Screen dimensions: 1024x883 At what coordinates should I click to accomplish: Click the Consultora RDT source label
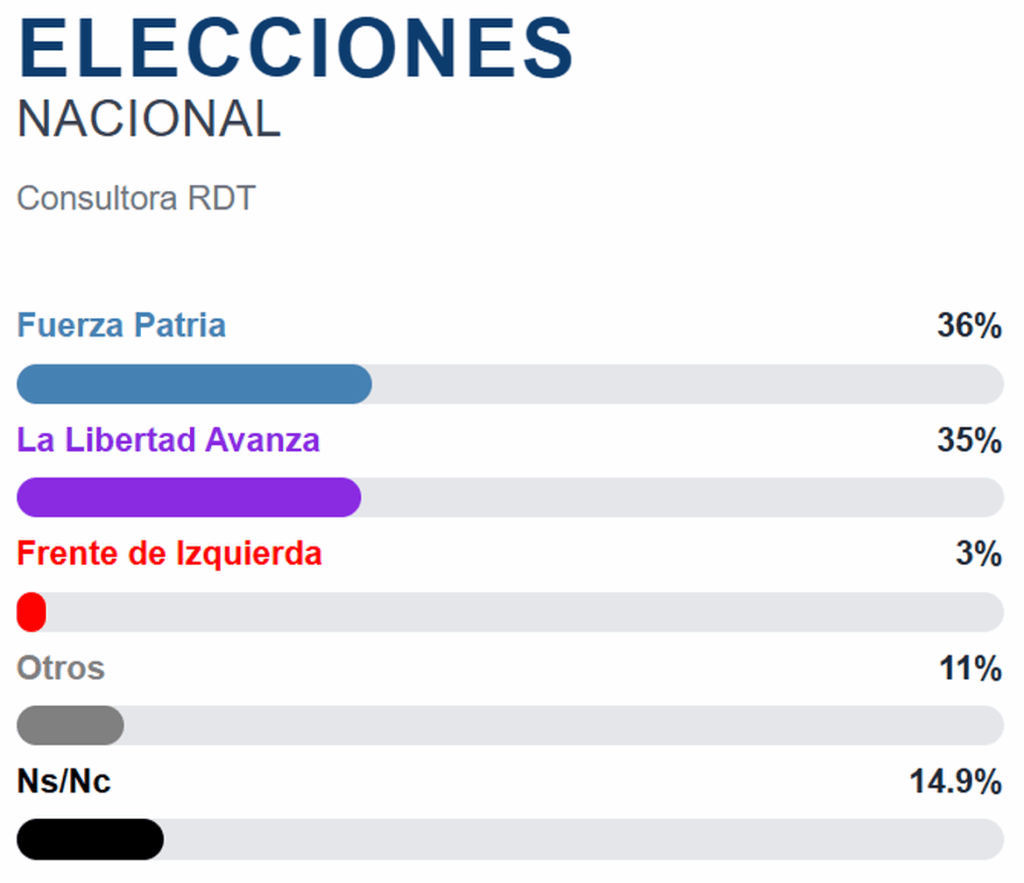click(136, 198)
